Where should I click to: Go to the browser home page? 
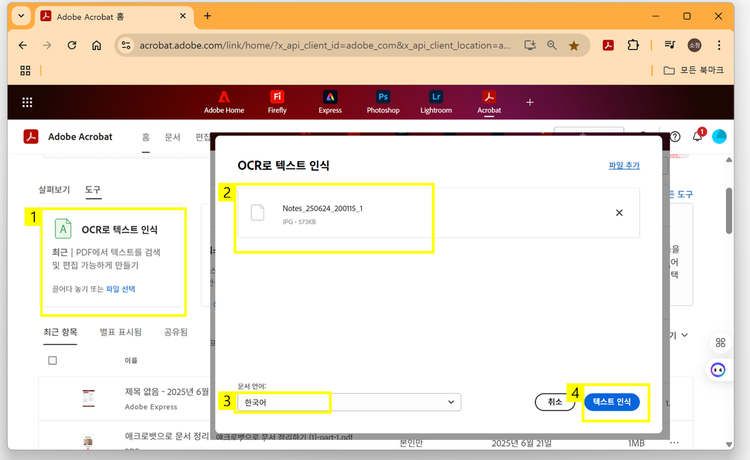point(97,45)
